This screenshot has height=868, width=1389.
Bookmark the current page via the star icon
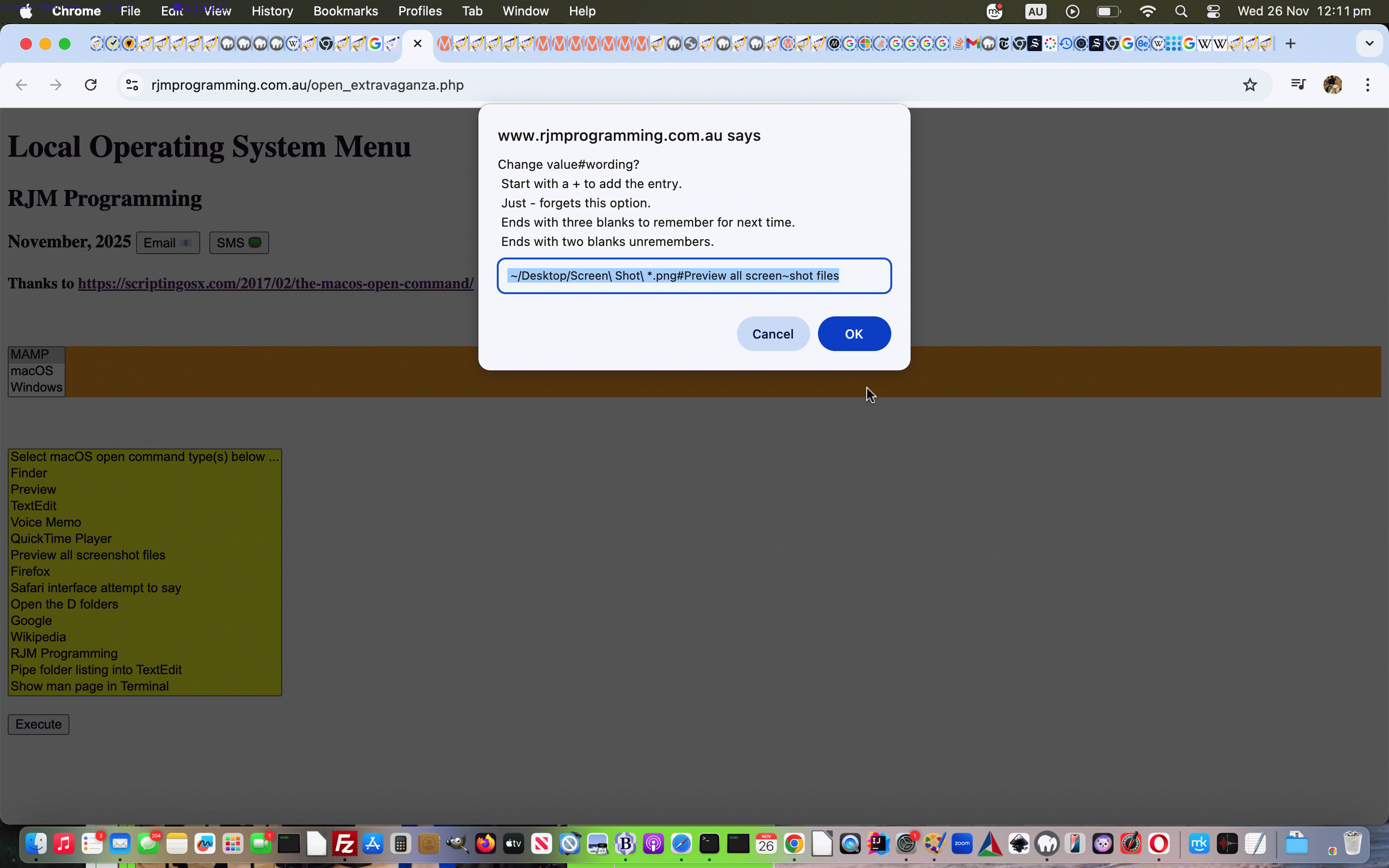[x=1250, y=84]
